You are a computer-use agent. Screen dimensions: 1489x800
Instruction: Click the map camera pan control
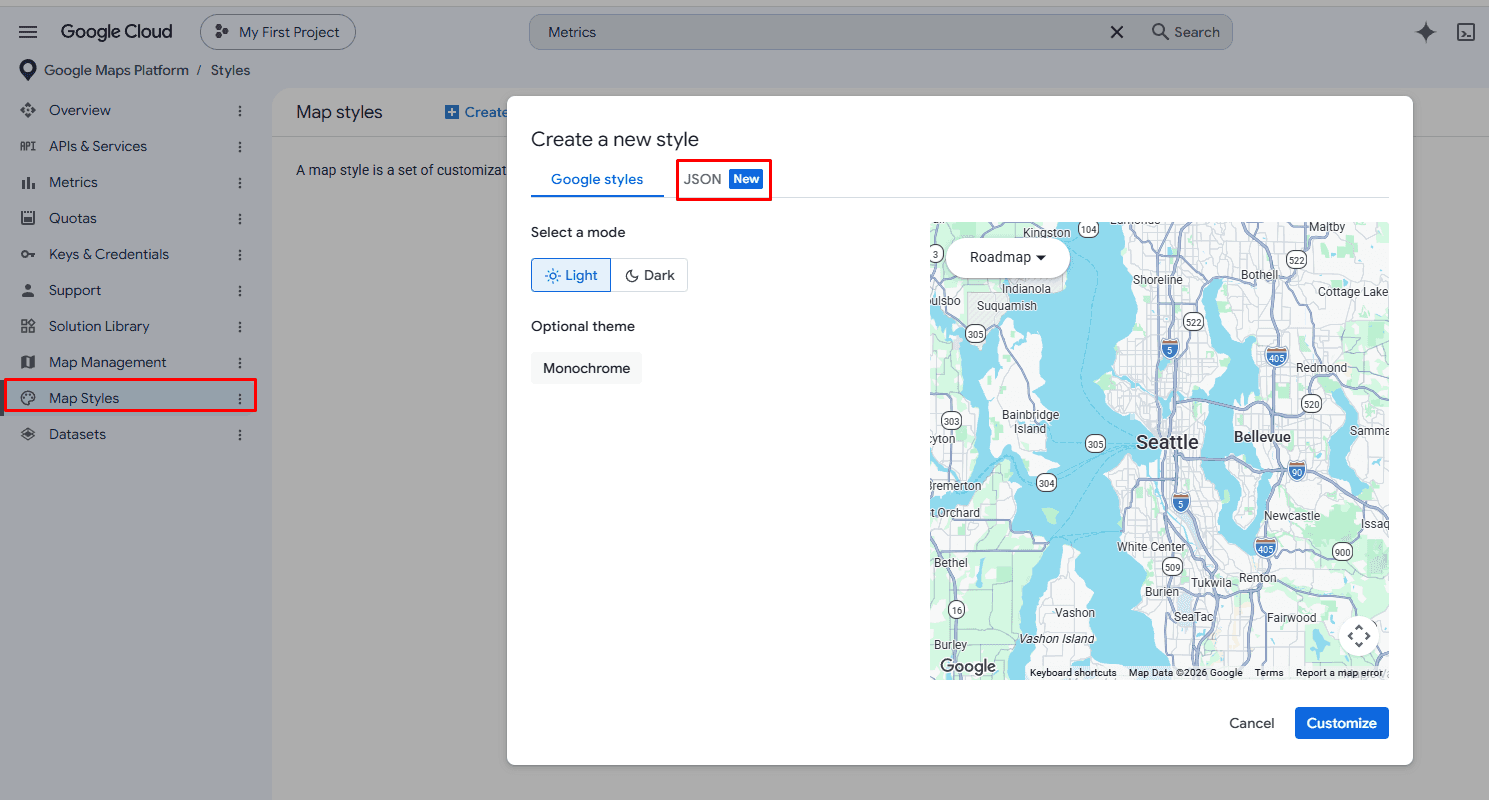(1359, 635)
